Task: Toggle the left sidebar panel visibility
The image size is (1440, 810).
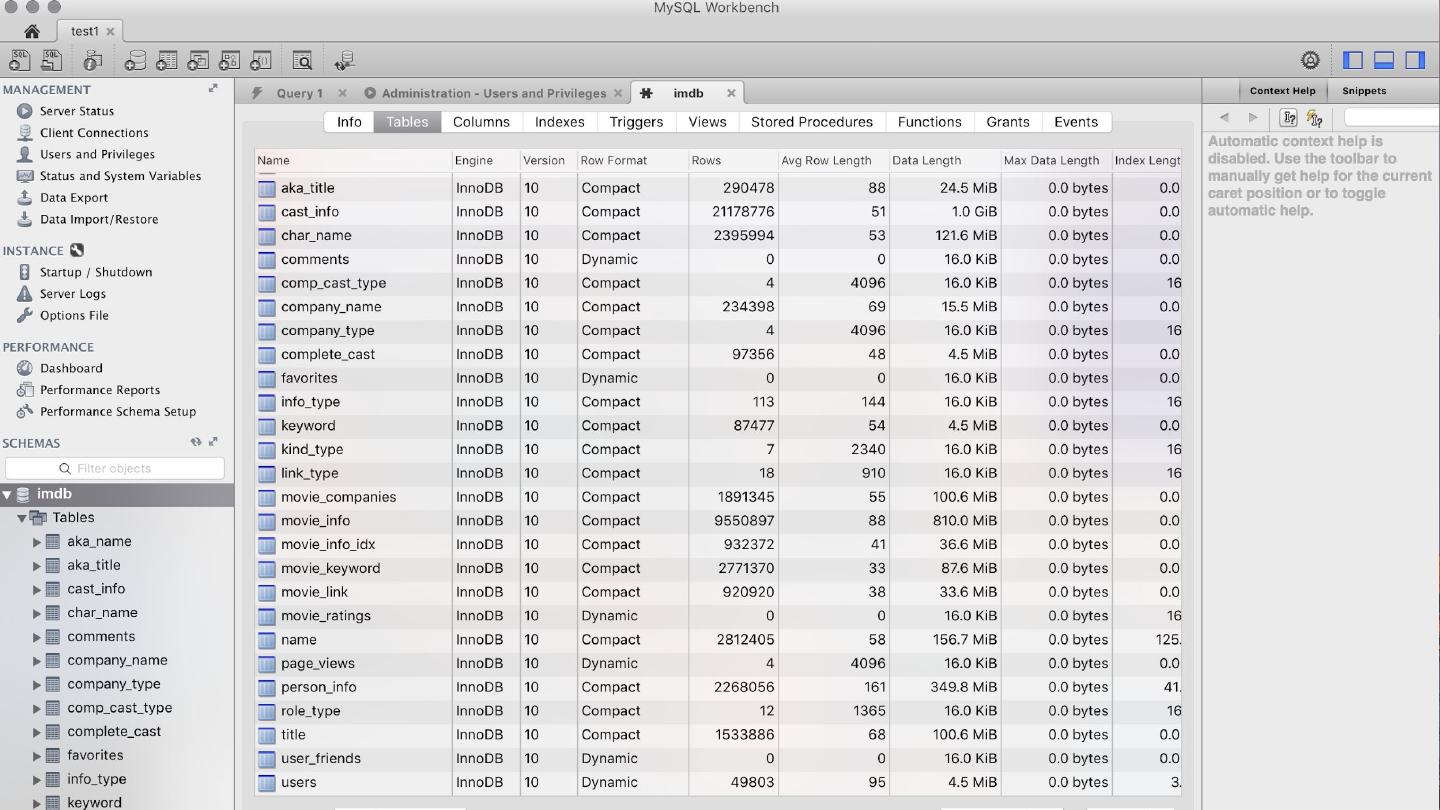Action: pyautogui.click(x=1353, y=60)
